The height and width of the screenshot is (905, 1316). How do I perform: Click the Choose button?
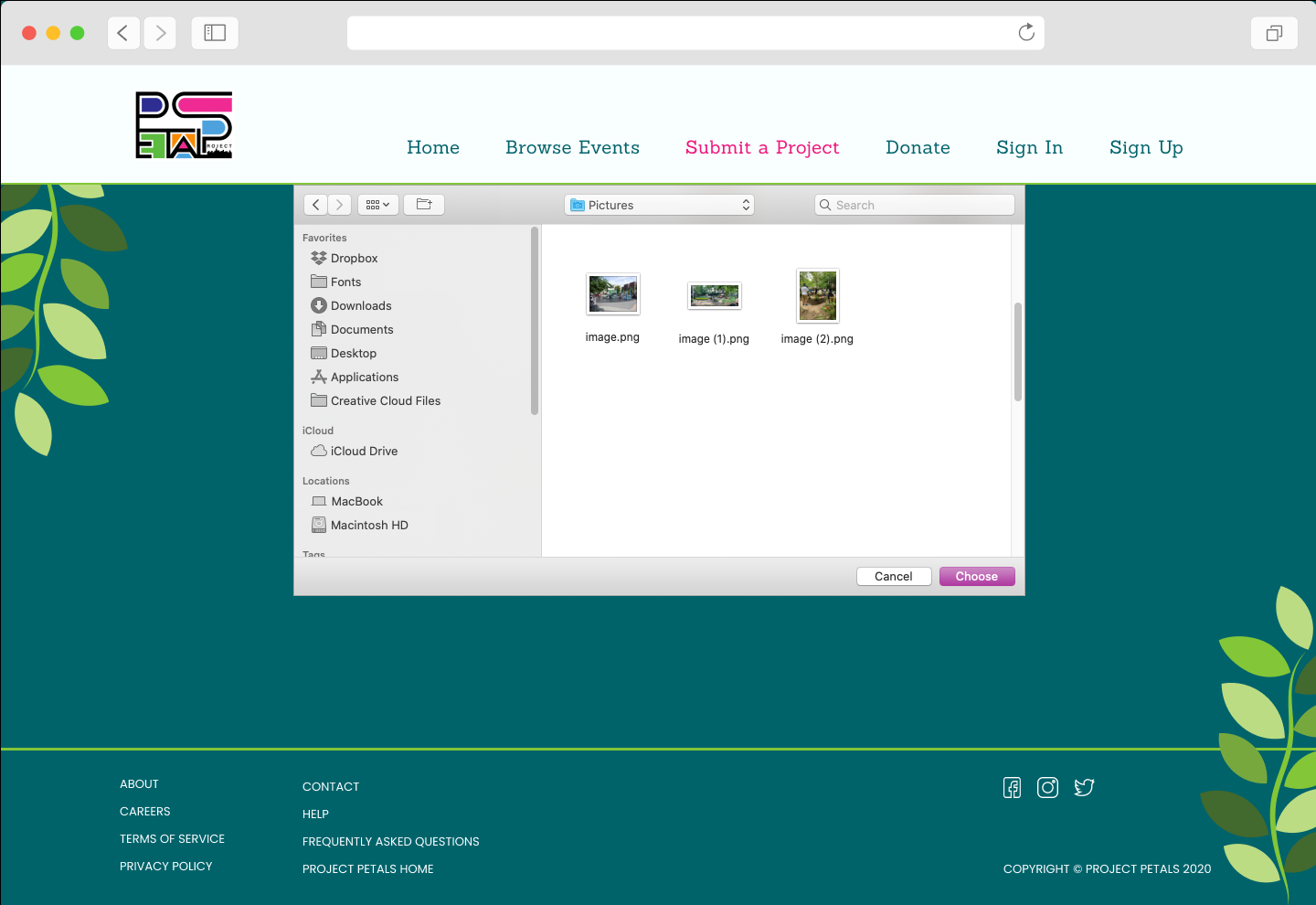(x=977, y=577)
